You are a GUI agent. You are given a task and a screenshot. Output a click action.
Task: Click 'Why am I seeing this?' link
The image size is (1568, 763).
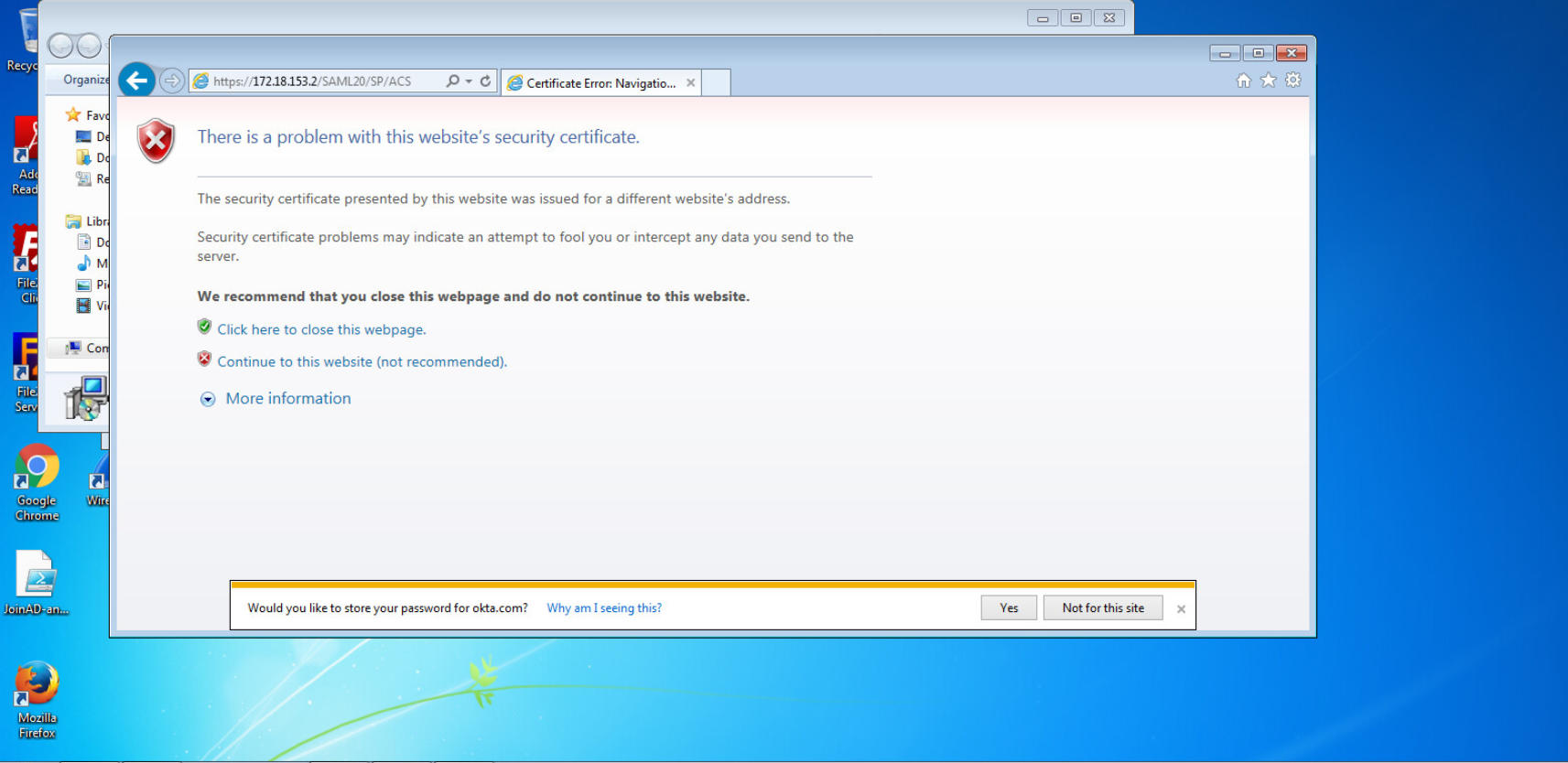click(x=604, y=608)
